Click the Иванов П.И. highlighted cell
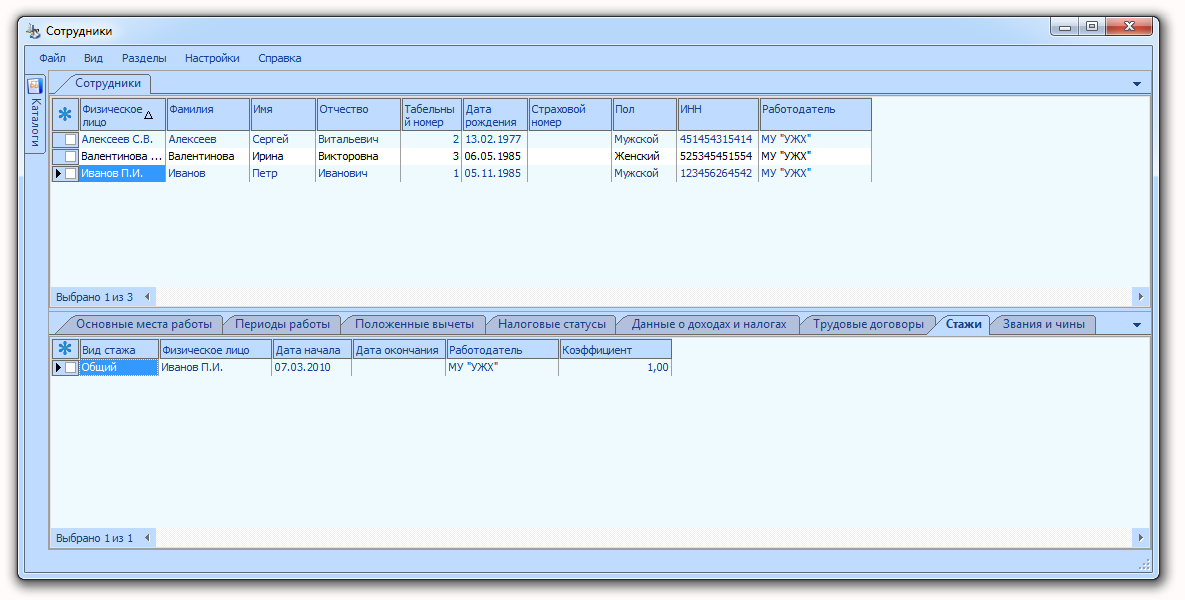This screenshot has width=1185, height=600. pos(122,173)
